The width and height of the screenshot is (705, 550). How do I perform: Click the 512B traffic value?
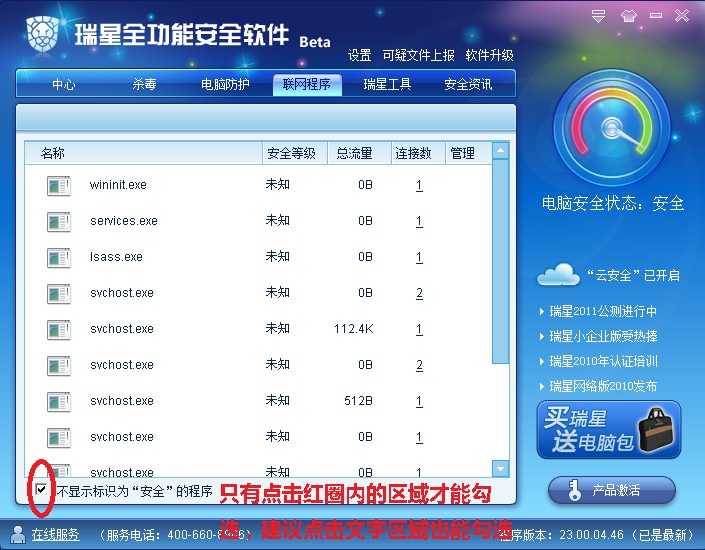(358, 401)
